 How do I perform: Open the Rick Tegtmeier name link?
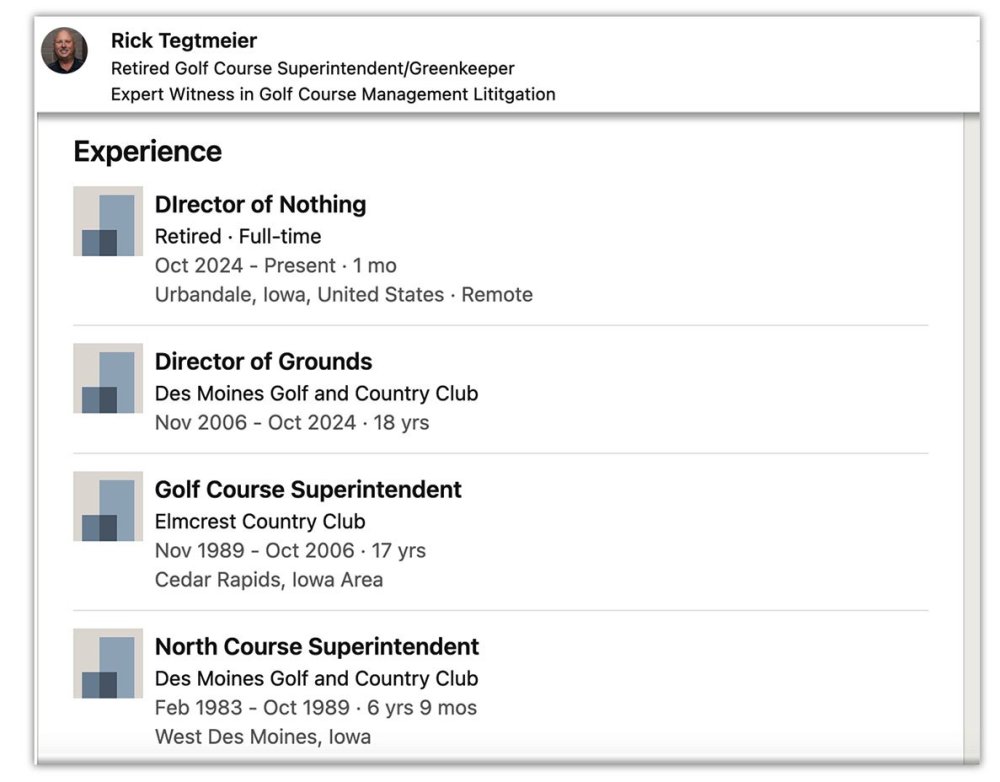coord(183,41)
